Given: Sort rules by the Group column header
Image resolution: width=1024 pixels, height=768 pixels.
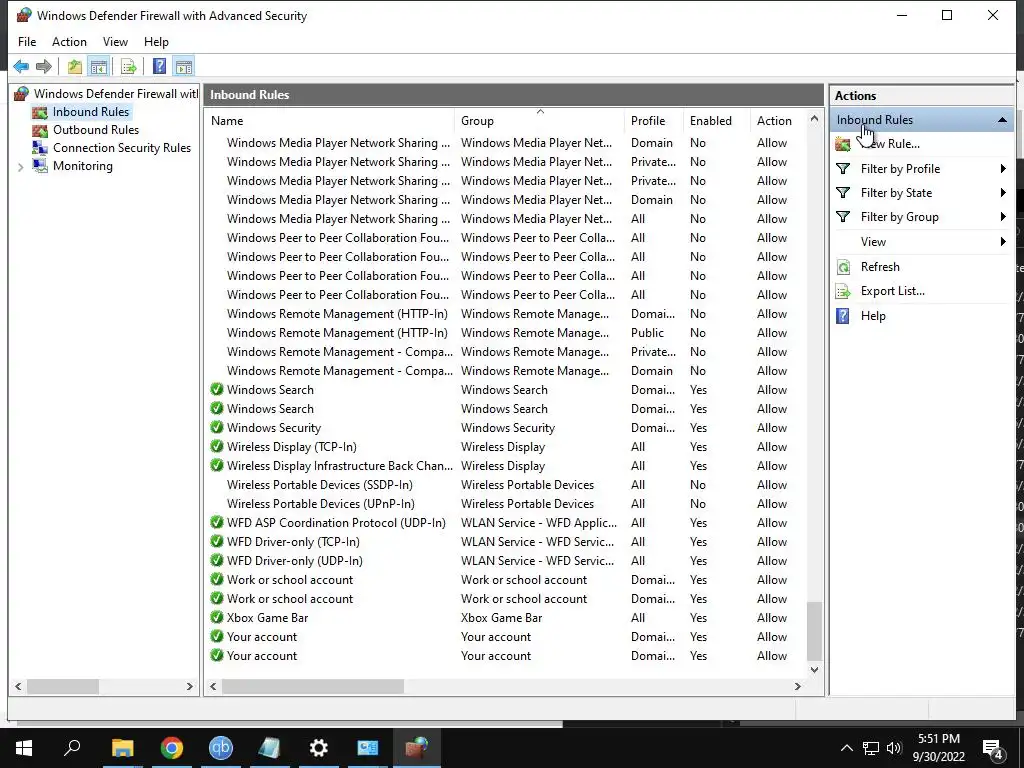Looking at the screenshot, I should tap(539, 121).
